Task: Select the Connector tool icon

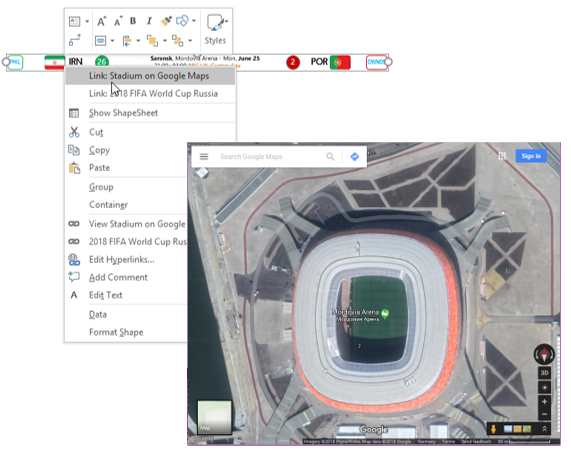Action: (75, 40)
